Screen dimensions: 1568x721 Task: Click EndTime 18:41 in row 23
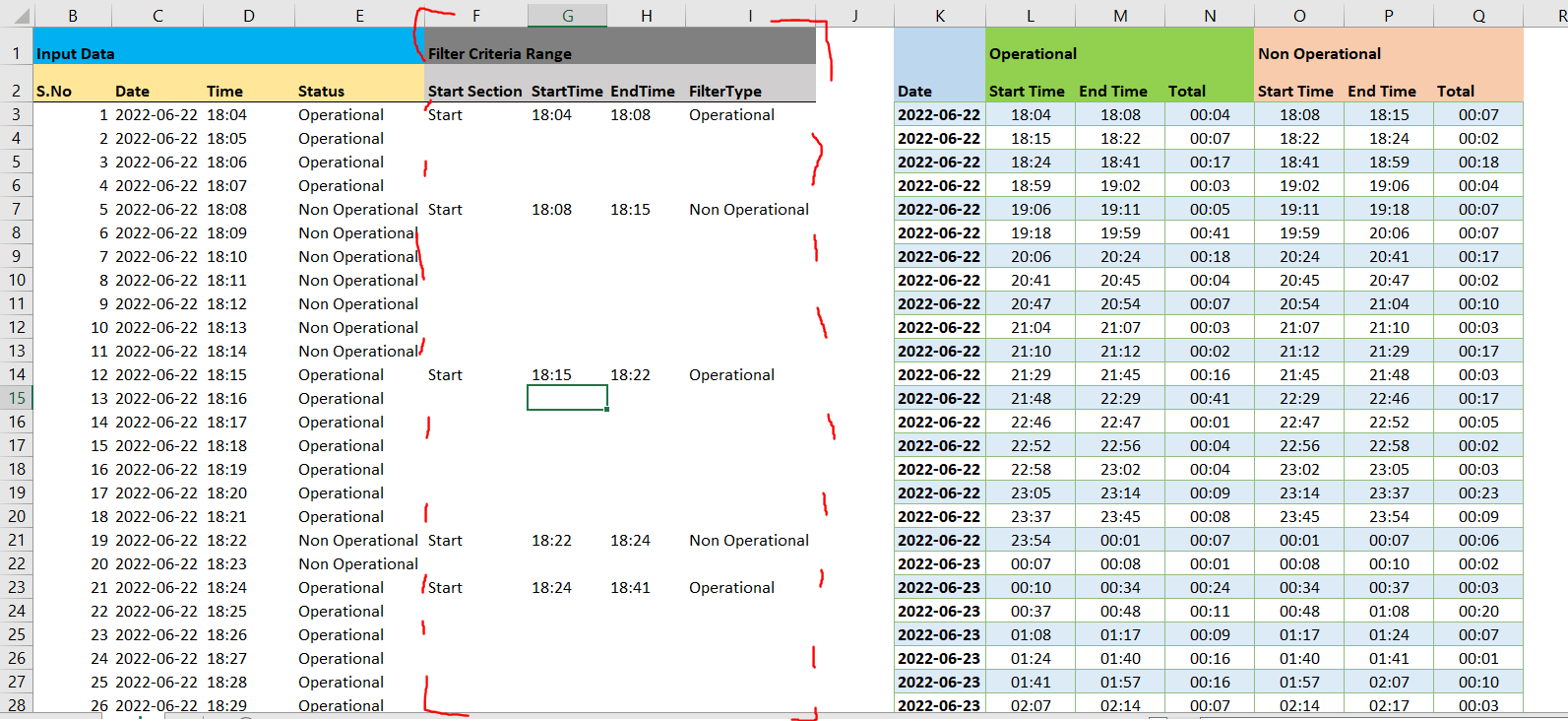646,587
